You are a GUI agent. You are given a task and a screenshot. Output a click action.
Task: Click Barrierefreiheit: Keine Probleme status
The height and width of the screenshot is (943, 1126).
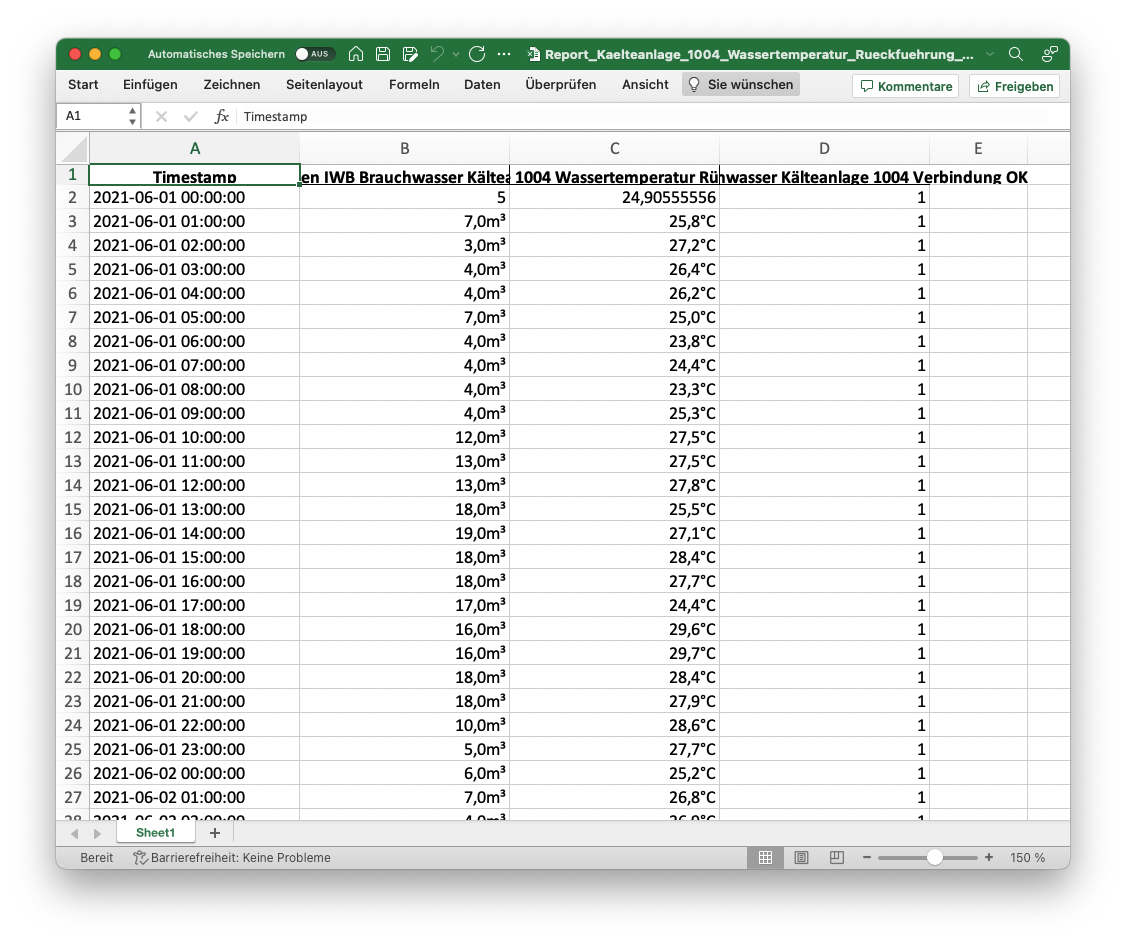point(232,858)
